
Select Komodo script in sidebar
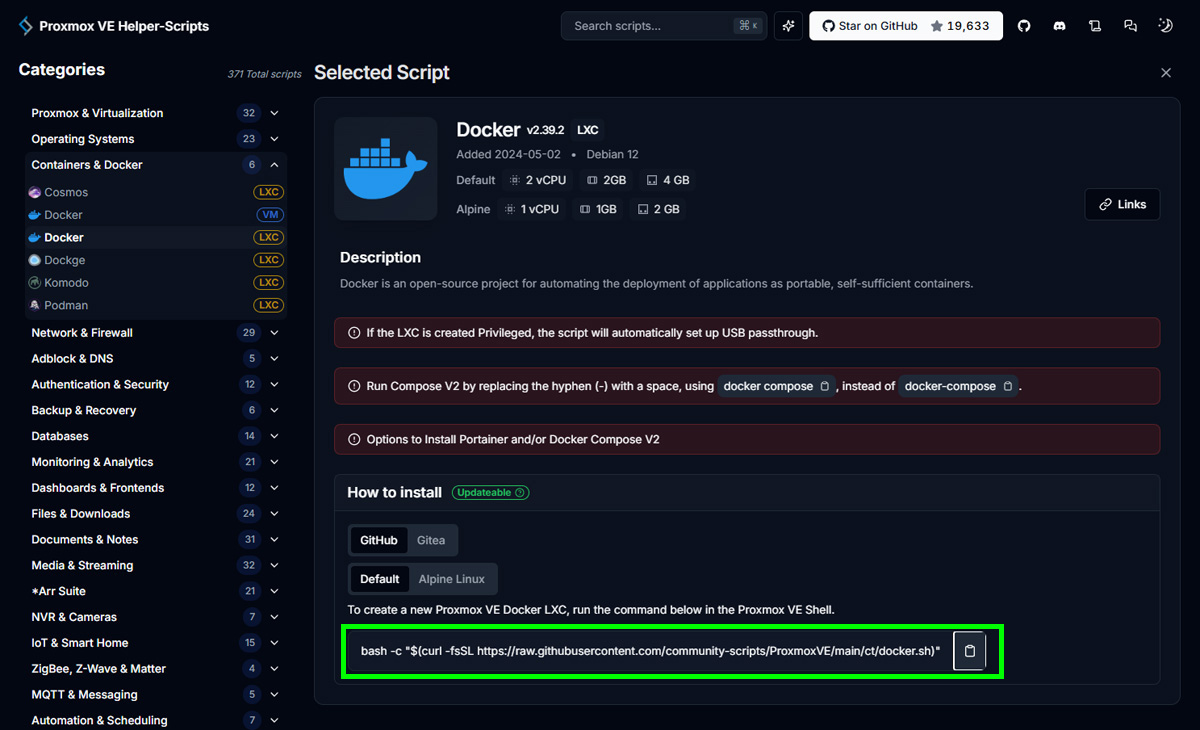(x=157, y=283)
